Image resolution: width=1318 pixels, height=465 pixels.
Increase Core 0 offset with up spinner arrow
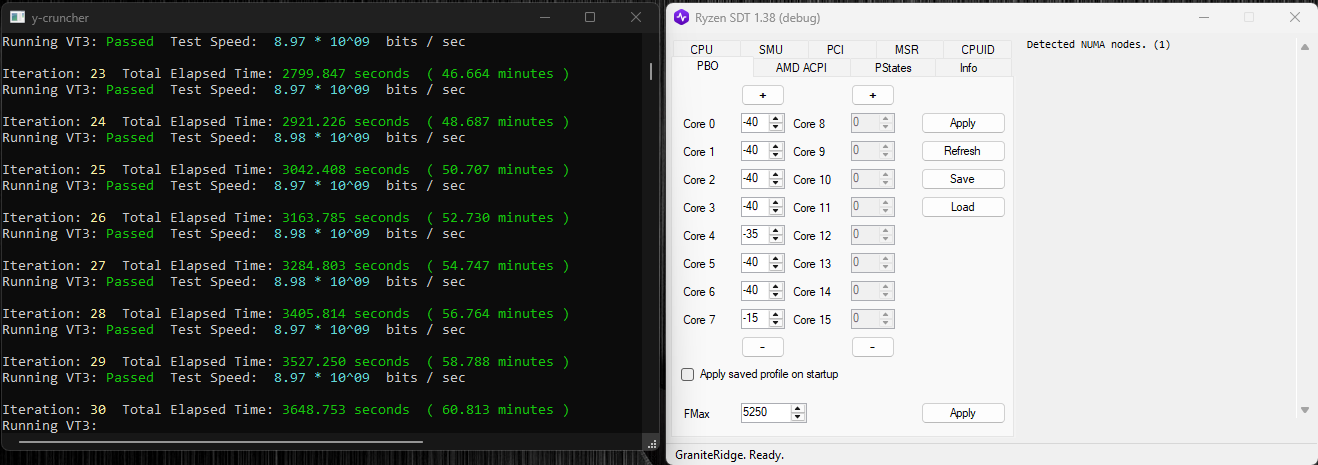click(776, 119)
